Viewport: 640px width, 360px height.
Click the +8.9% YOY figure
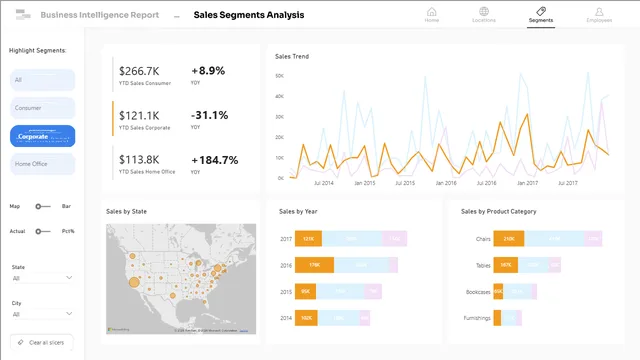coord(208,71)
